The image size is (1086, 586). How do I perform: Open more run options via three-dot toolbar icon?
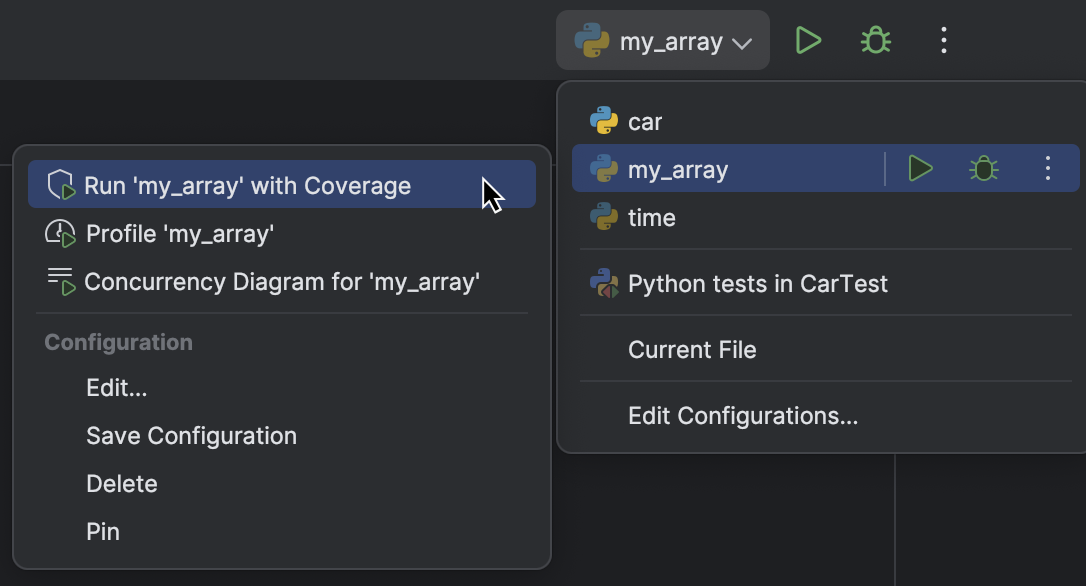coord(942,40)
